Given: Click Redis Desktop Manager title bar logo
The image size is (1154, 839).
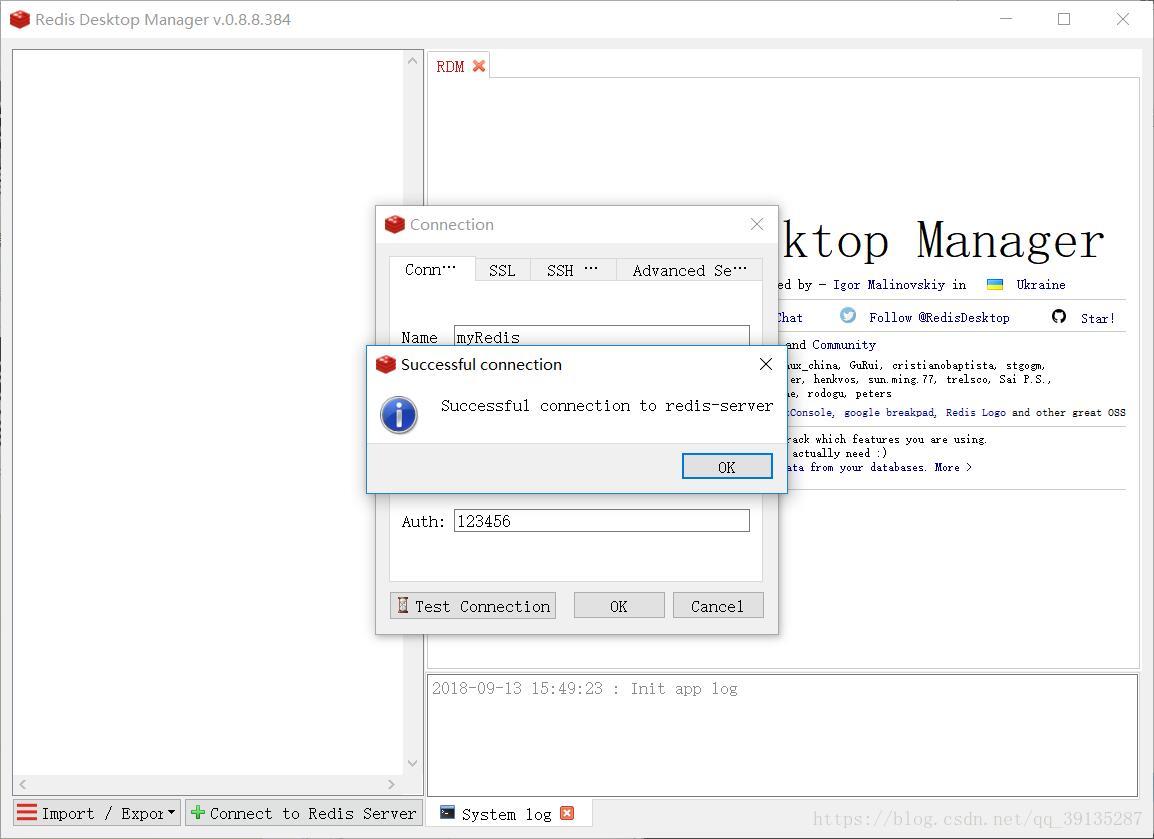Looking at the screenshot, I should click(20, 19).
